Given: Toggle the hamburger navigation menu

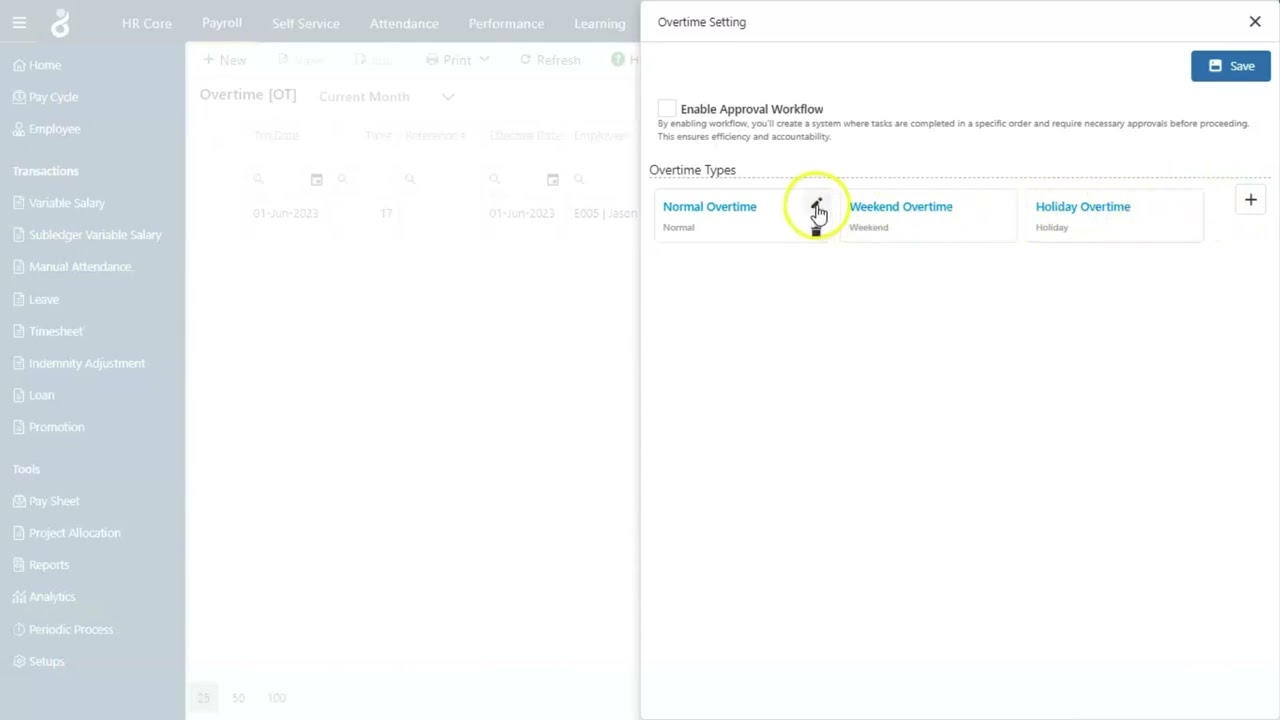Looking at the screenshot, I should 19,22.
